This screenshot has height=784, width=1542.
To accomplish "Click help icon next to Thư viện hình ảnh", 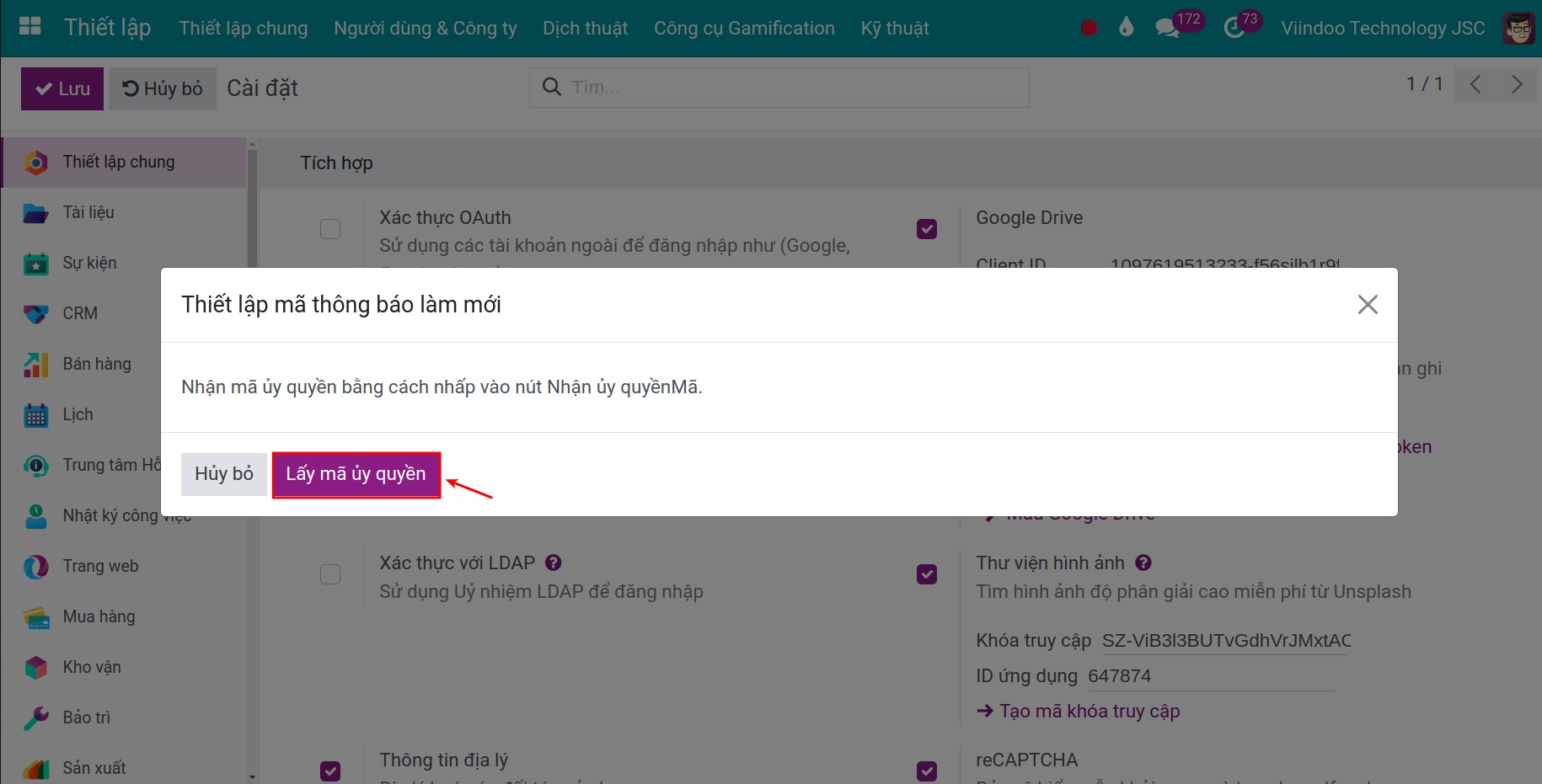I will (x=1143, y=563).
